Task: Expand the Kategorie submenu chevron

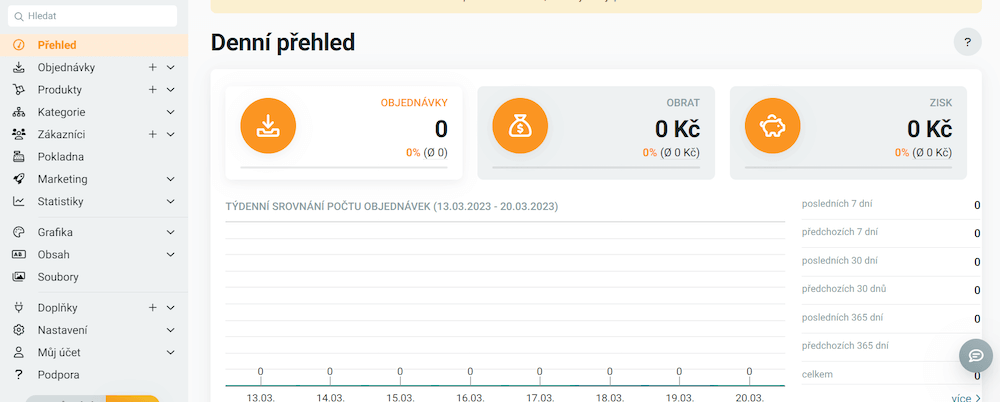Action: tap(170, 112)
